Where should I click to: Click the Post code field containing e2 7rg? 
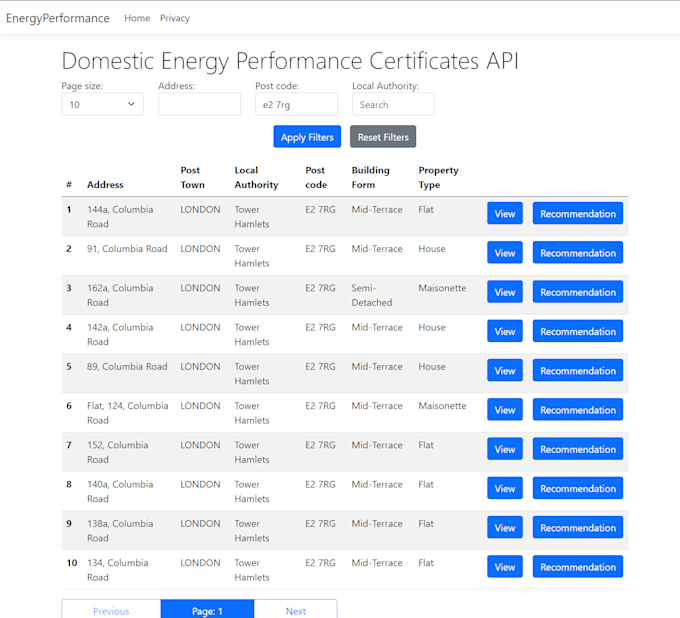(296, 104)
